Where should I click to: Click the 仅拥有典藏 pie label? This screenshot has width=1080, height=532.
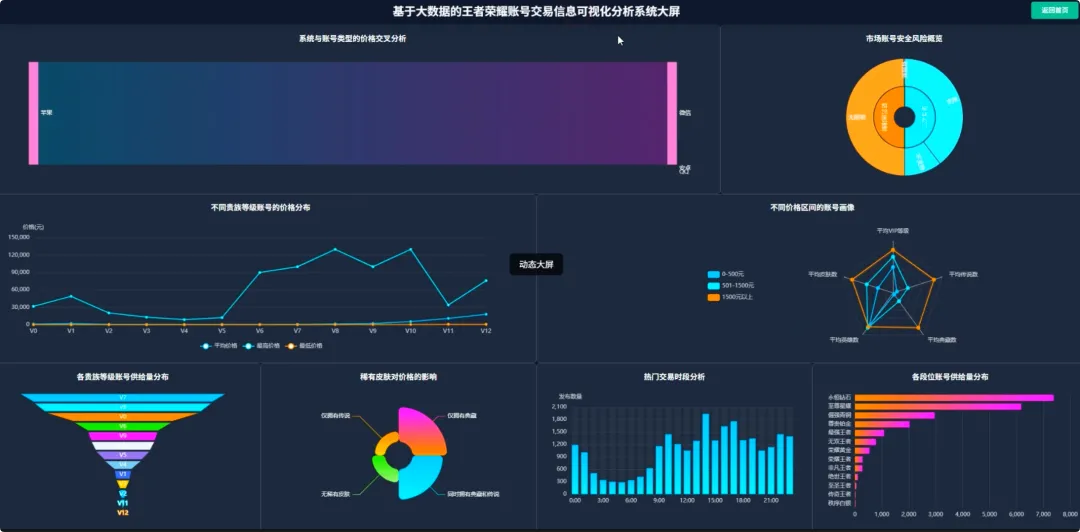462,416
